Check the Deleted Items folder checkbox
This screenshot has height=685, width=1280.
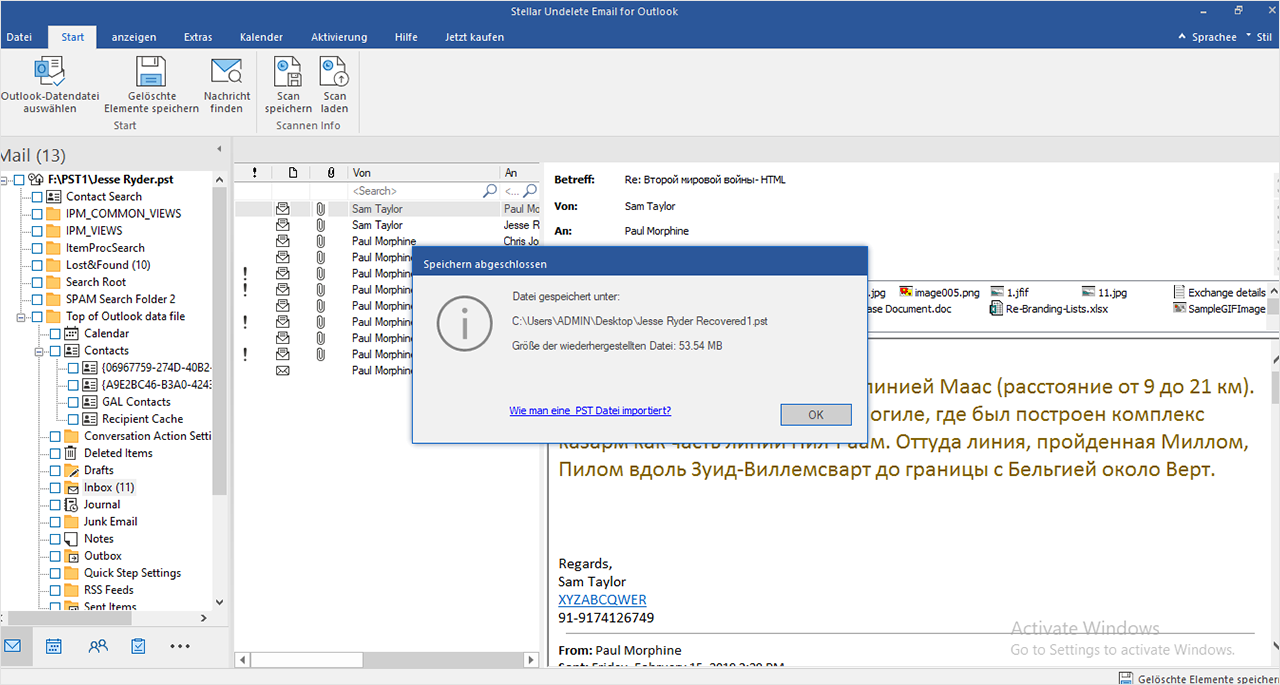[x=56, y=453]
